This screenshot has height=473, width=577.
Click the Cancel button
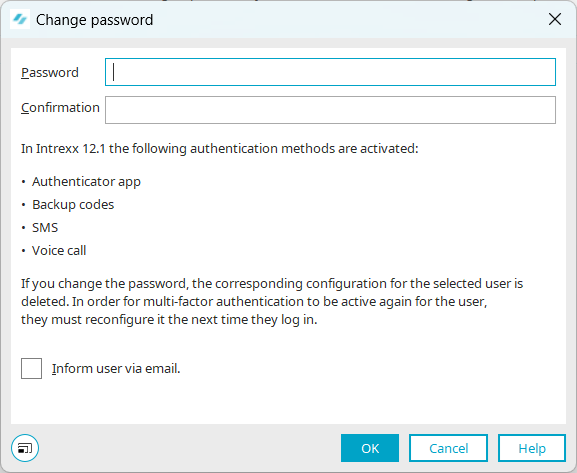pyautogui.click(x=448, y=448)
